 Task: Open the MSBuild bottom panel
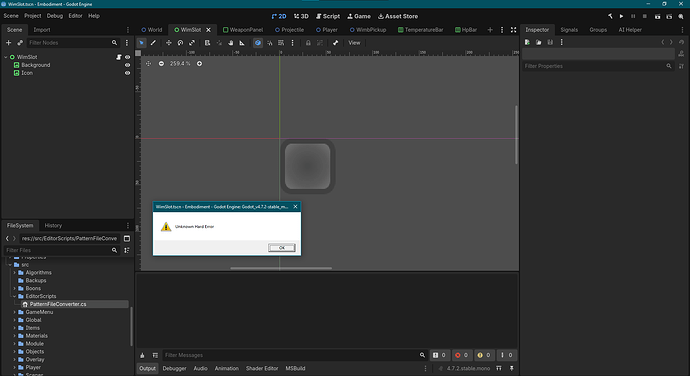click(x=295, y=369)
